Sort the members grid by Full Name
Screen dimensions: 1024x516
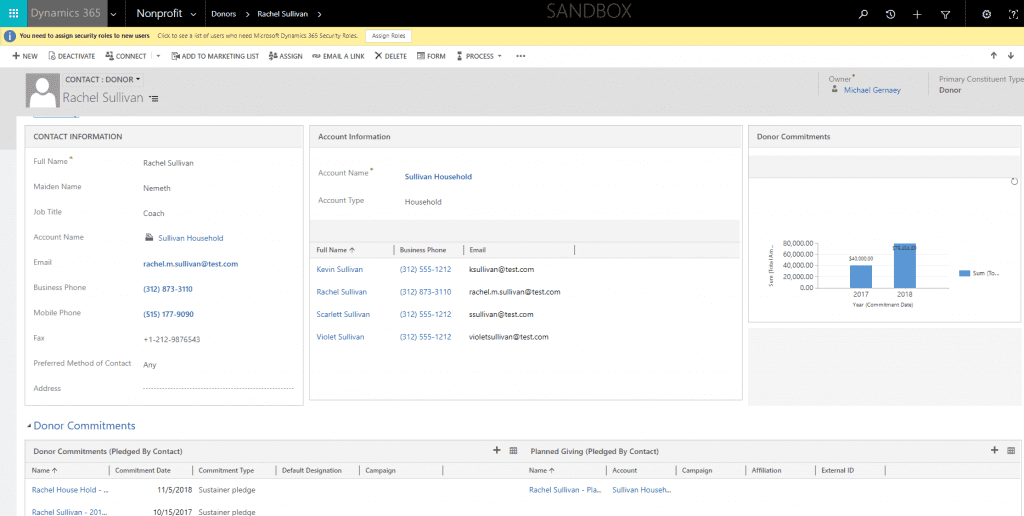336,250
